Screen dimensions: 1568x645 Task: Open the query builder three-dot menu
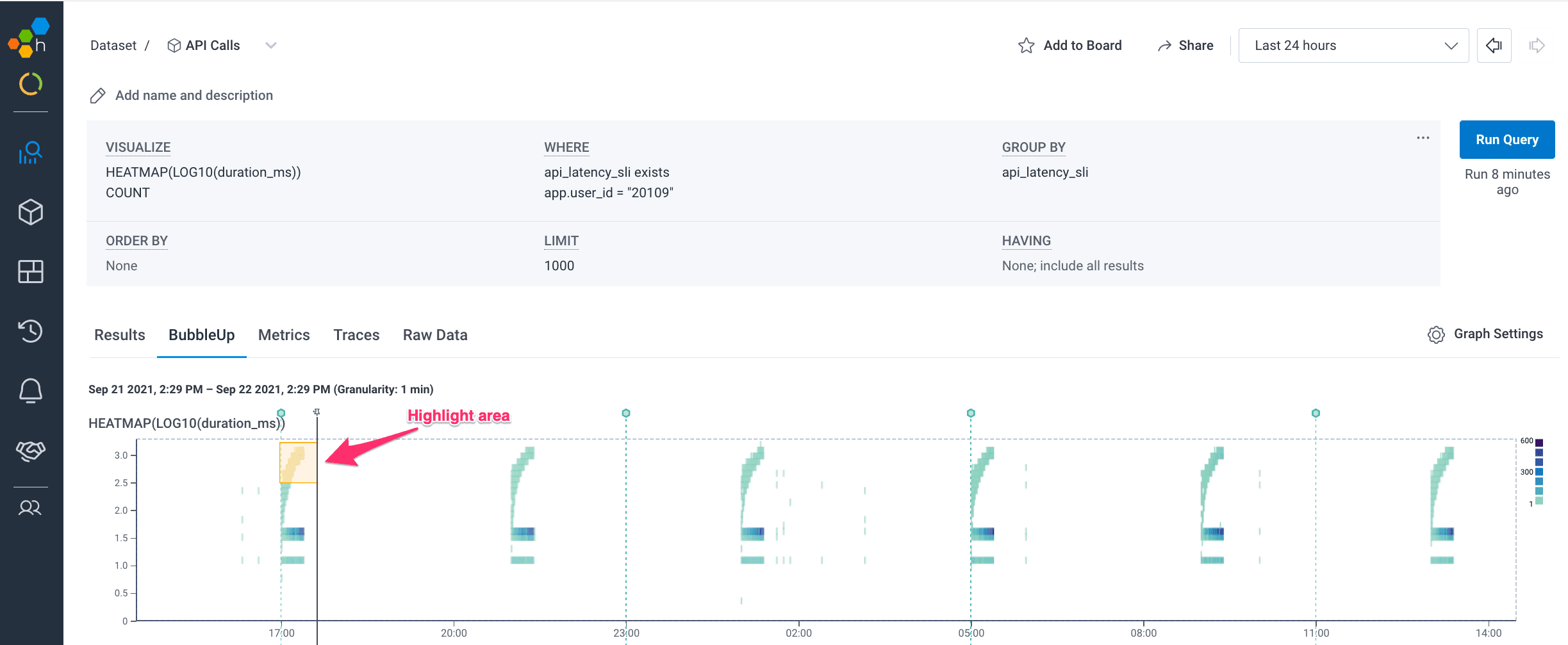(x=1423, y=138)
